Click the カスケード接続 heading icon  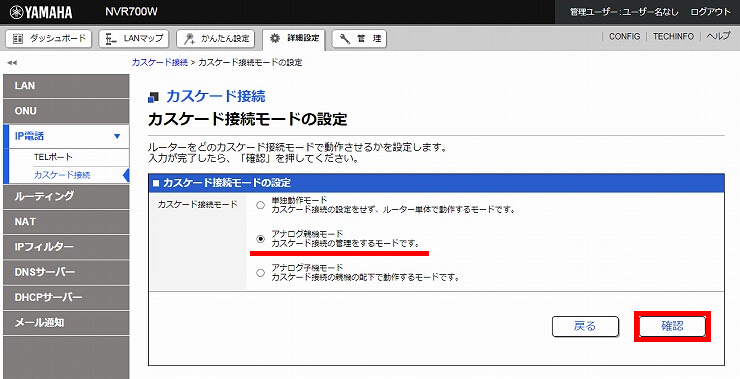[x=153, y=97]
